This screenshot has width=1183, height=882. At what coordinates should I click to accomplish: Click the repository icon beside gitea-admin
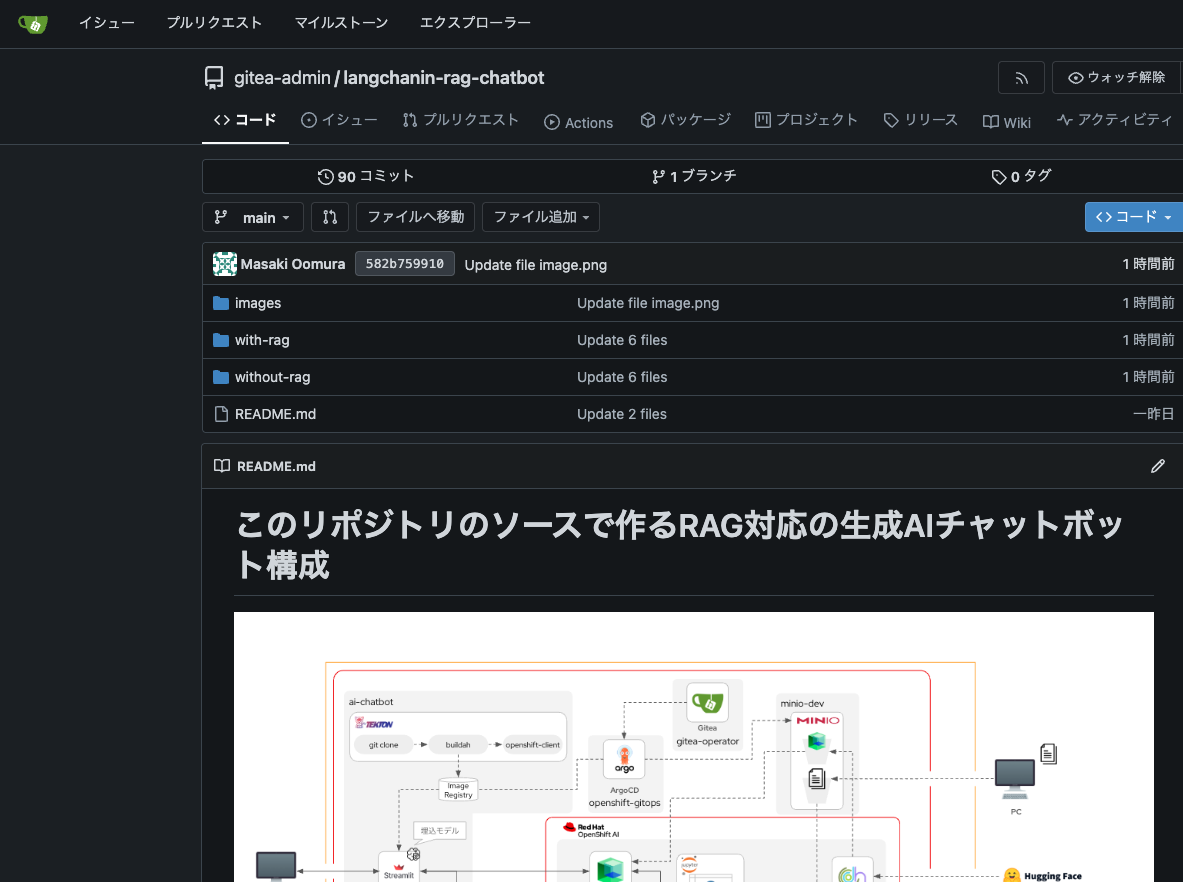[x=214, y=78]
